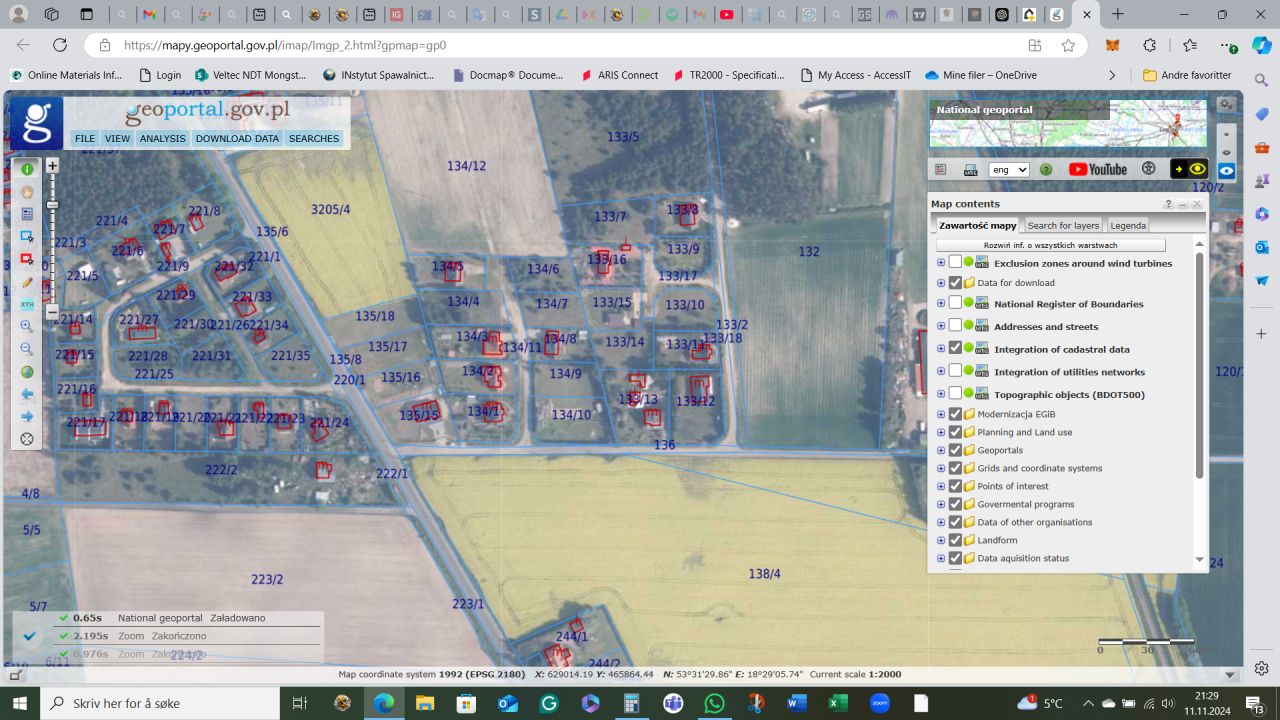Open the XYH coordinates tool

tap(27, 304)
